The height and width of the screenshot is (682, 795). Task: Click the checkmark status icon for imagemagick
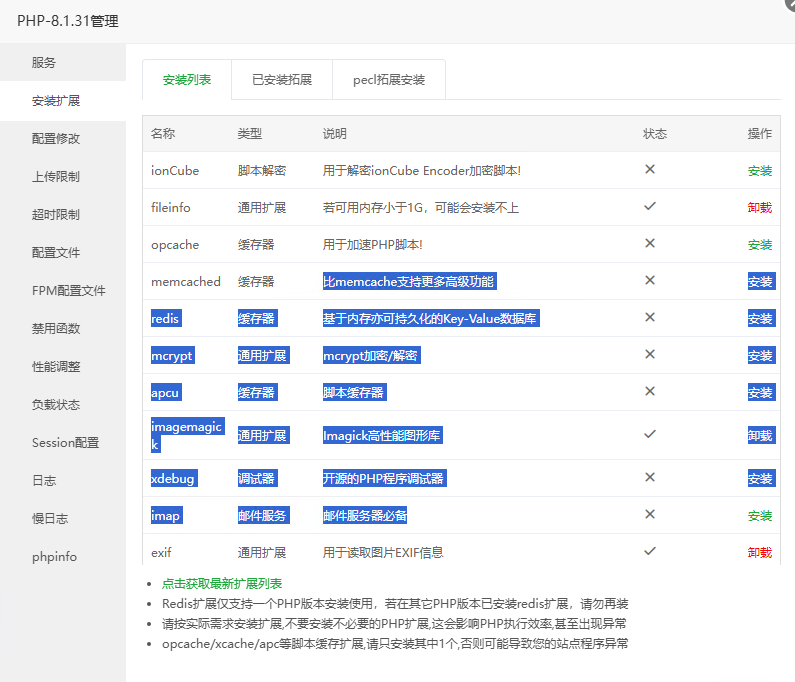[x=649, y=434]
